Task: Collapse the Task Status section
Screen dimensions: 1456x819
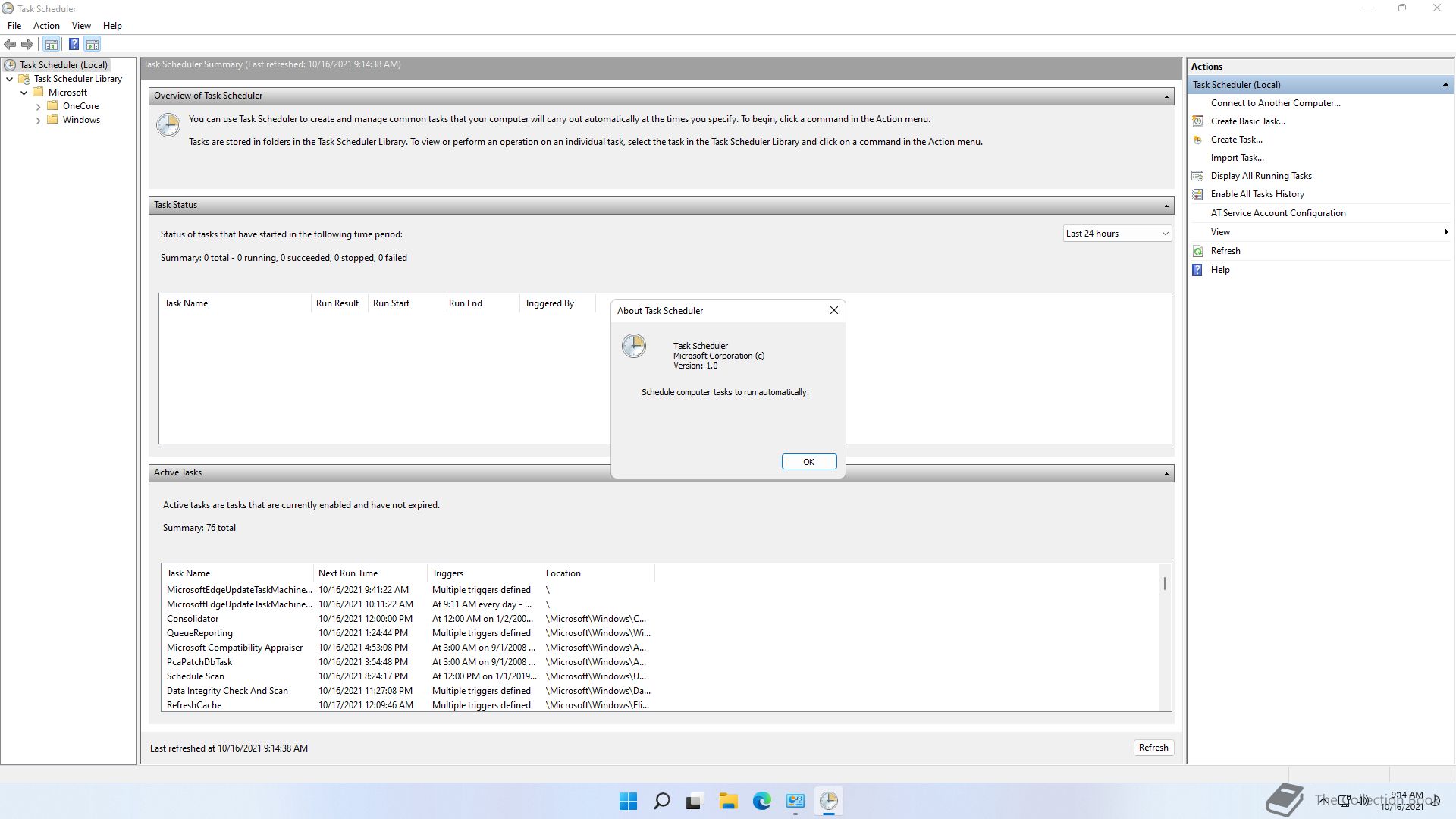Action: (1166, 206)
